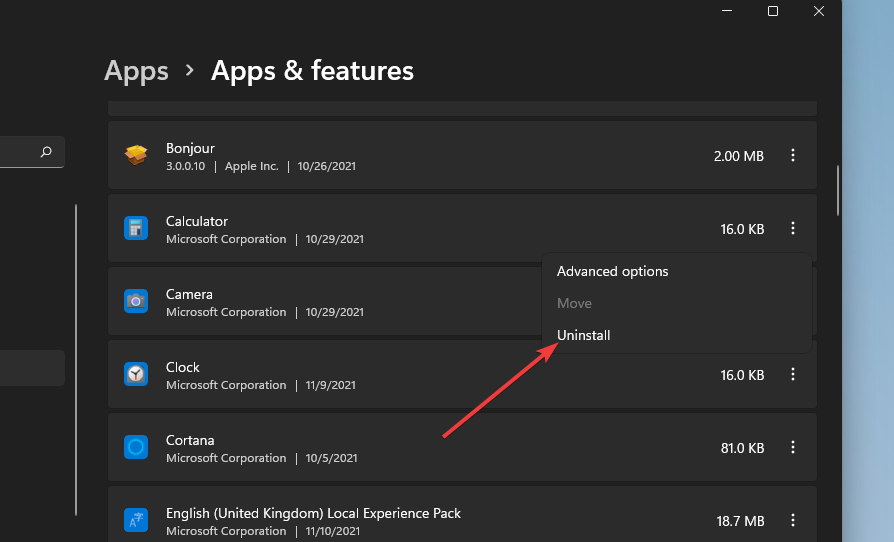Open the three-dot menu for Clock

coord(793,374)
